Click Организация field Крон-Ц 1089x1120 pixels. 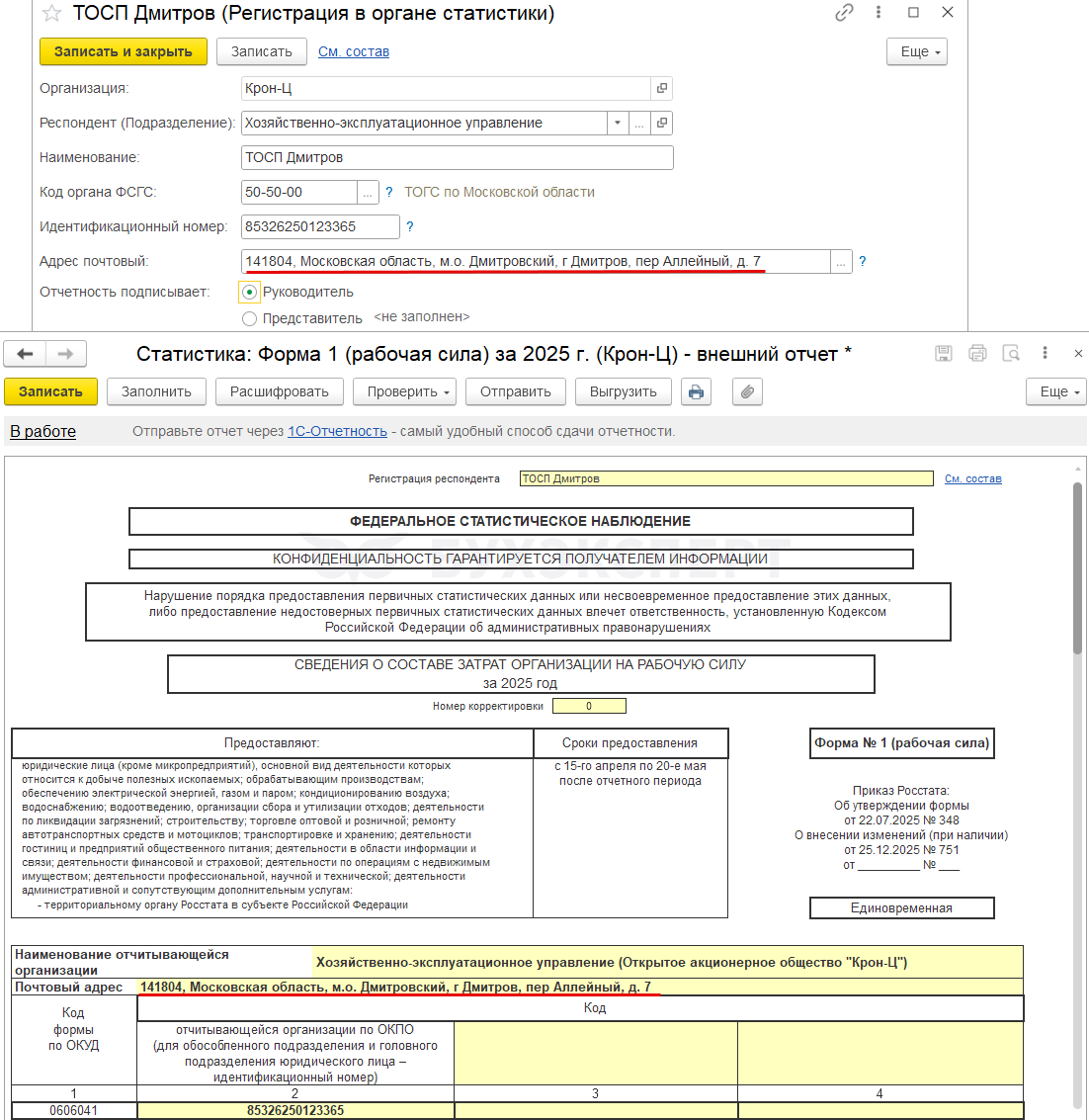(x=446, y=88)
